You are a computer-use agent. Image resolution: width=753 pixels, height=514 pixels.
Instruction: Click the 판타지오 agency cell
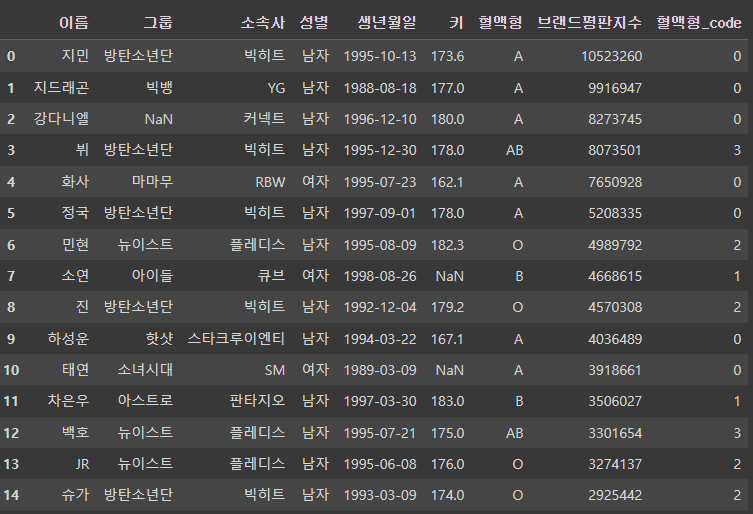click(x=257, y=401)
